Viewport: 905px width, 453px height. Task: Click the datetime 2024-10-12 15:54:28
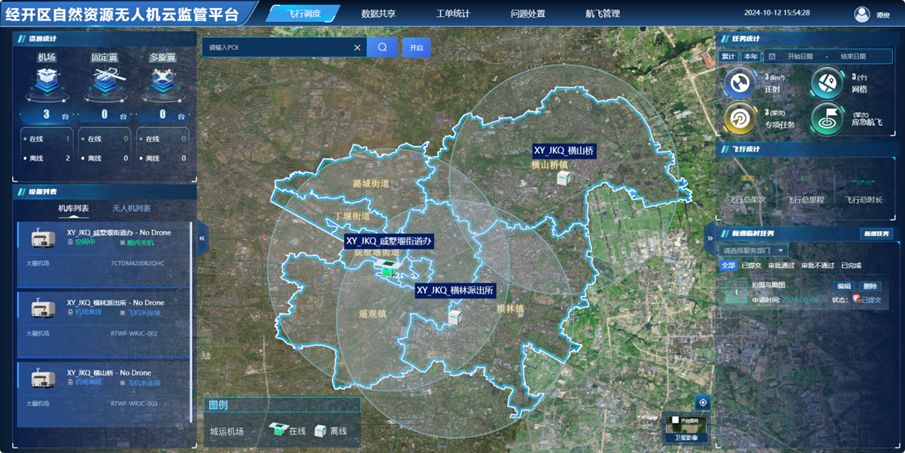pos(777,13)
